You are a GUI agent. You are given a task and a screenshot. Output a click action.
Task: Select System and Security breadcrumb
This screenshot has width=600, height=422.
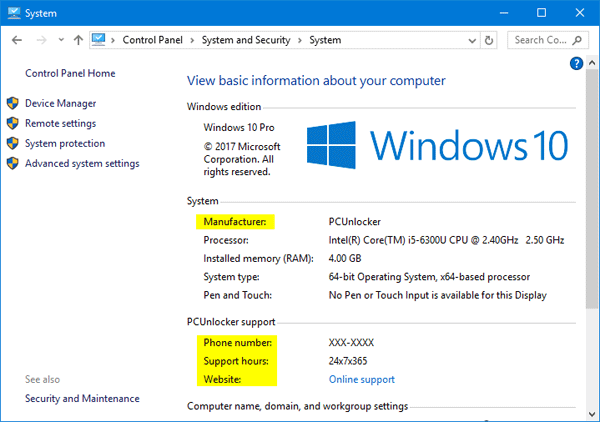tap(248, 40)
